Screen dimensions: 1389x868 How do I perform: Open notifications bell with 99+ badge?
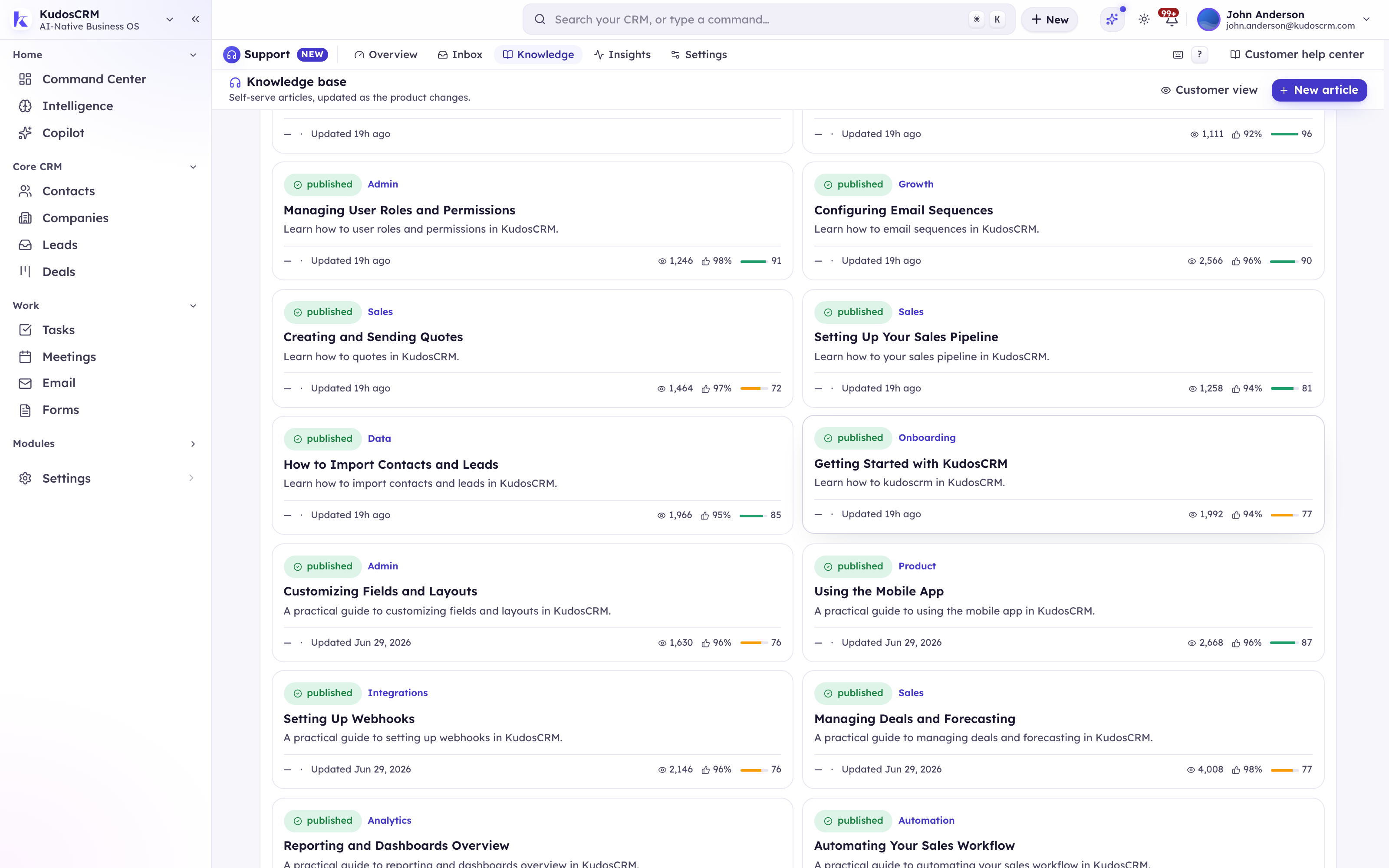pos(1171,20)
